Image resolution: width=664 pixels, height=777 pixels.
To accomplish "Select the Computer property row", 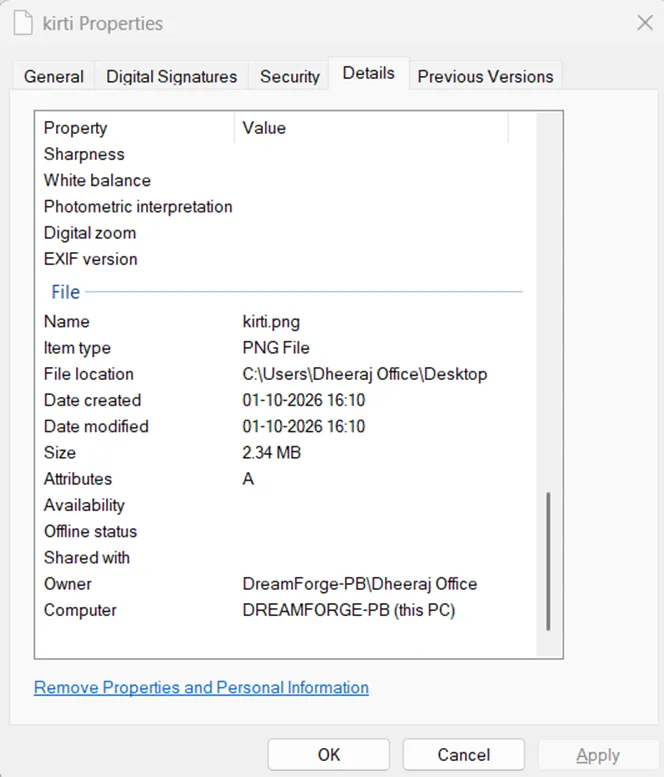I will click(x=285, y=610).
